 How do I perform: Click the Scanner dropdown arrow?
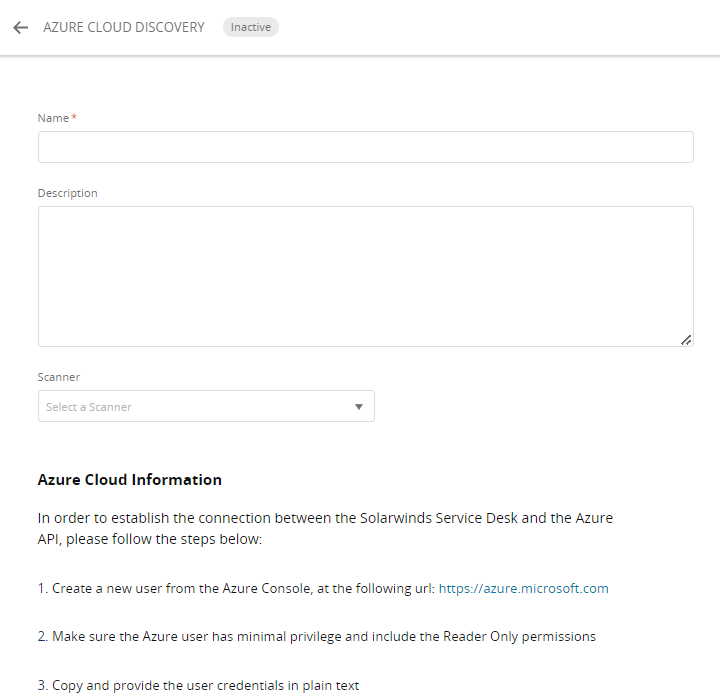coord(359,407)
